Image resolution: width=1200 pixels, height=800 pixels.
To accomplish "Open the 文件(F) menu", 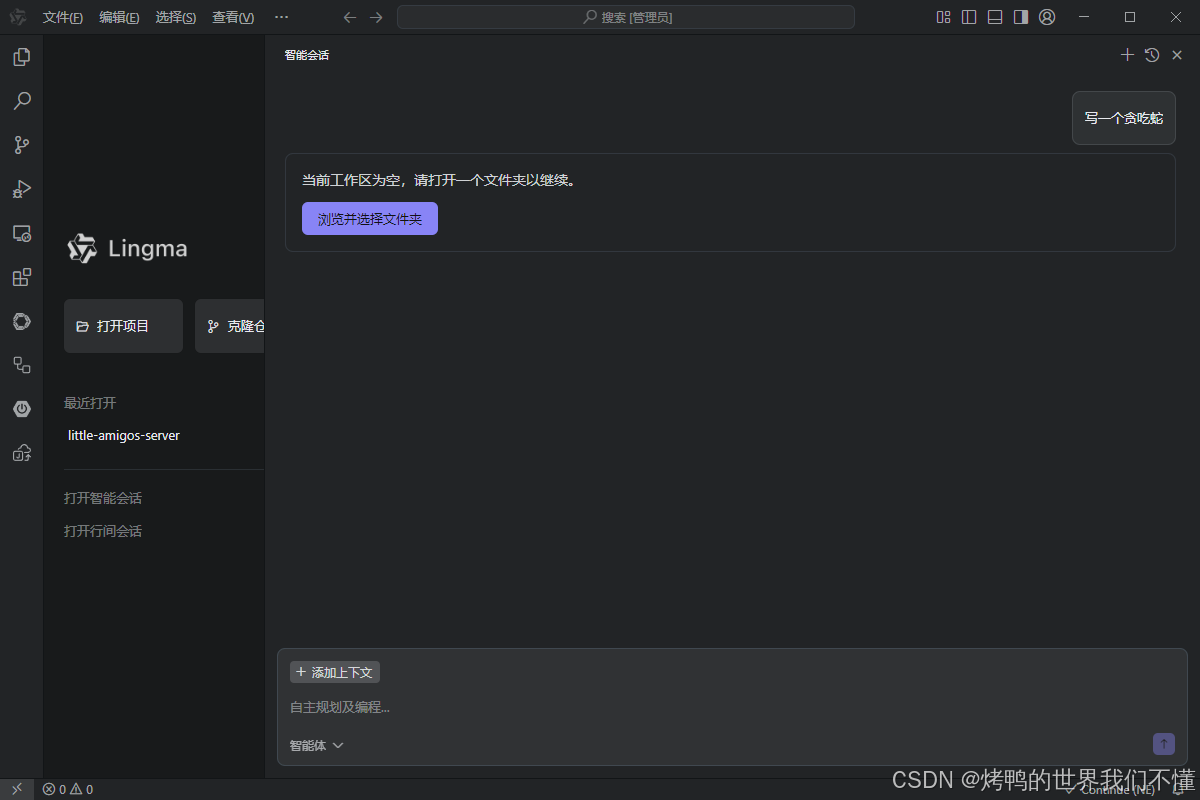I will click(x=63, y=17).
